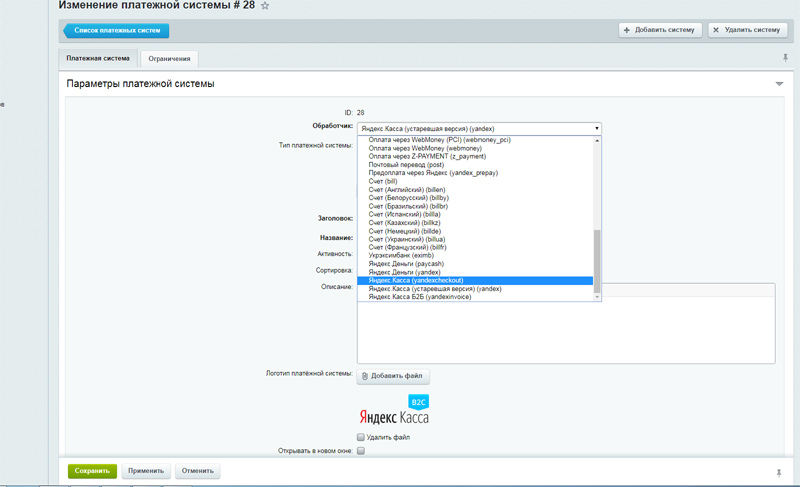The image size is (800, 487).
Task: Click the Применить button
Action: 146,471
